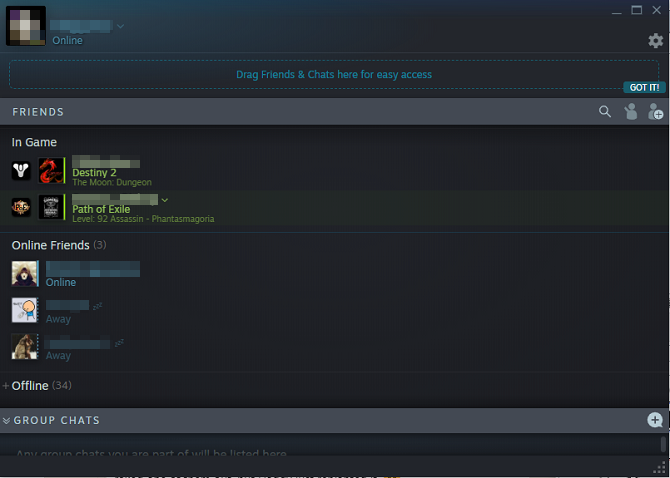Open the Add a Friend icon
The width and height of the screenshot is (670, 478).
pyautogui.click(x=655, y=111)
